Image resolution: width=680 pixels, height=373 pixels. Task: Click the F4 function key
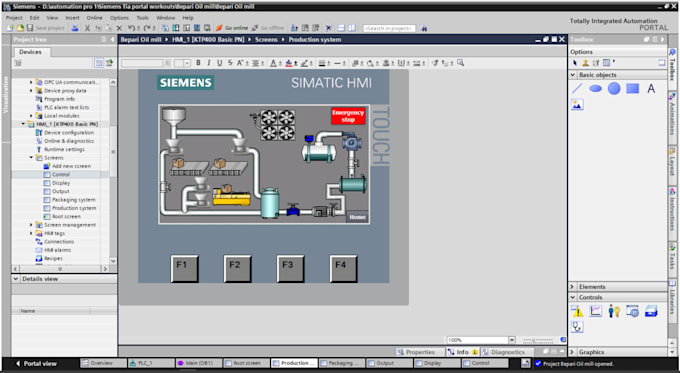point(343,268)
